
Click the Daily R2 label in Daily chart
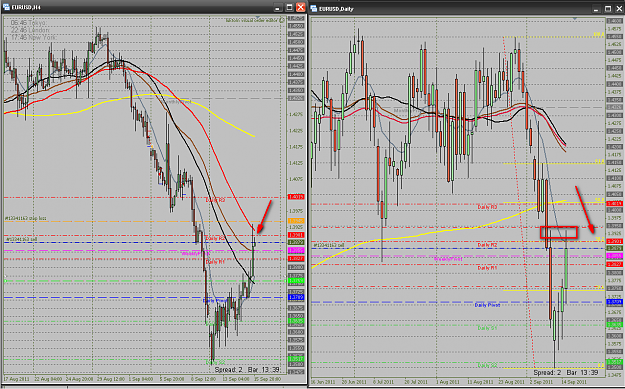click(487, 245)
